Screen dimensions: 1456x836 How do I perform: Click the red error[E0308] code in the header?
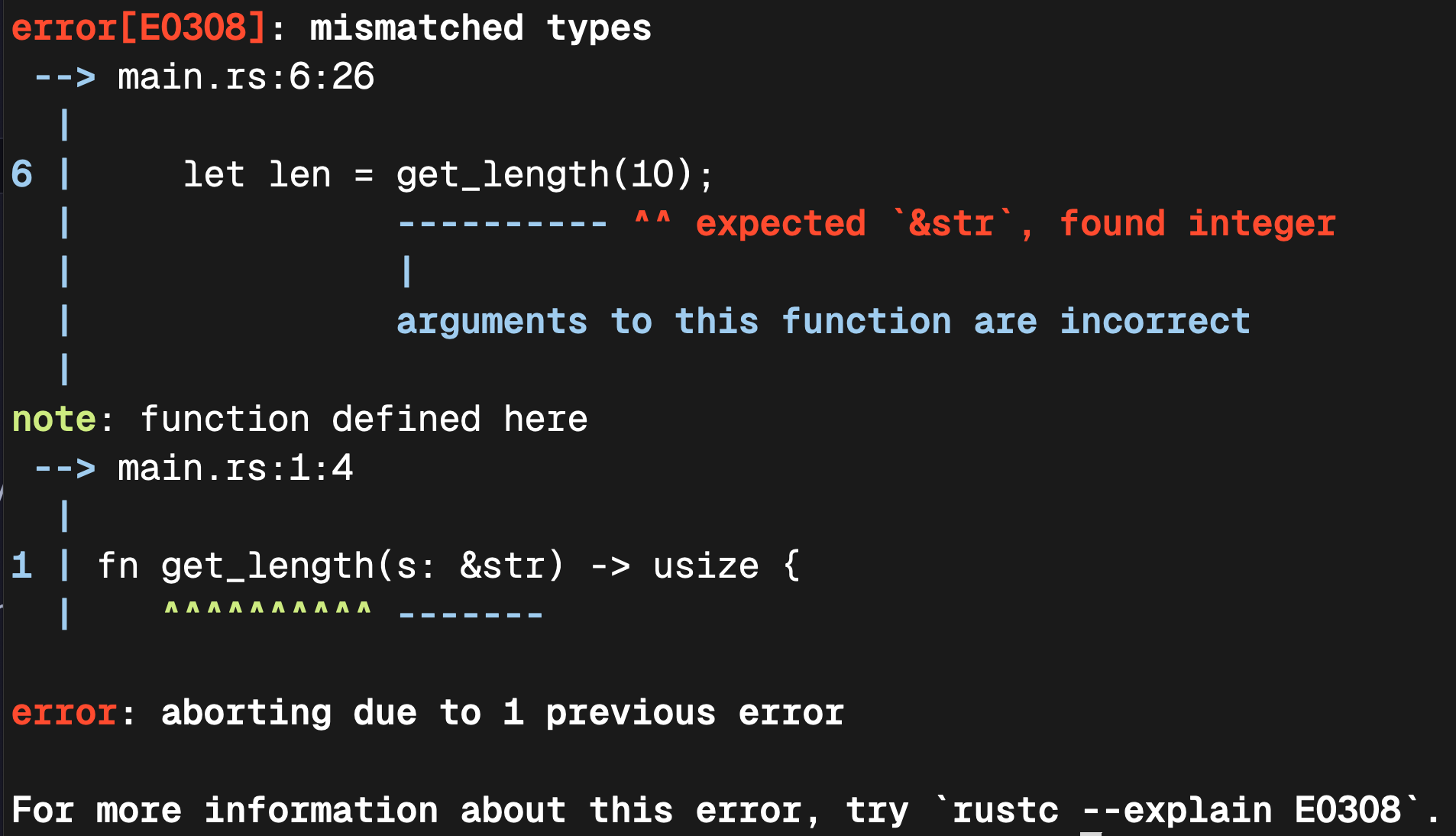click(x=138, y=28)
